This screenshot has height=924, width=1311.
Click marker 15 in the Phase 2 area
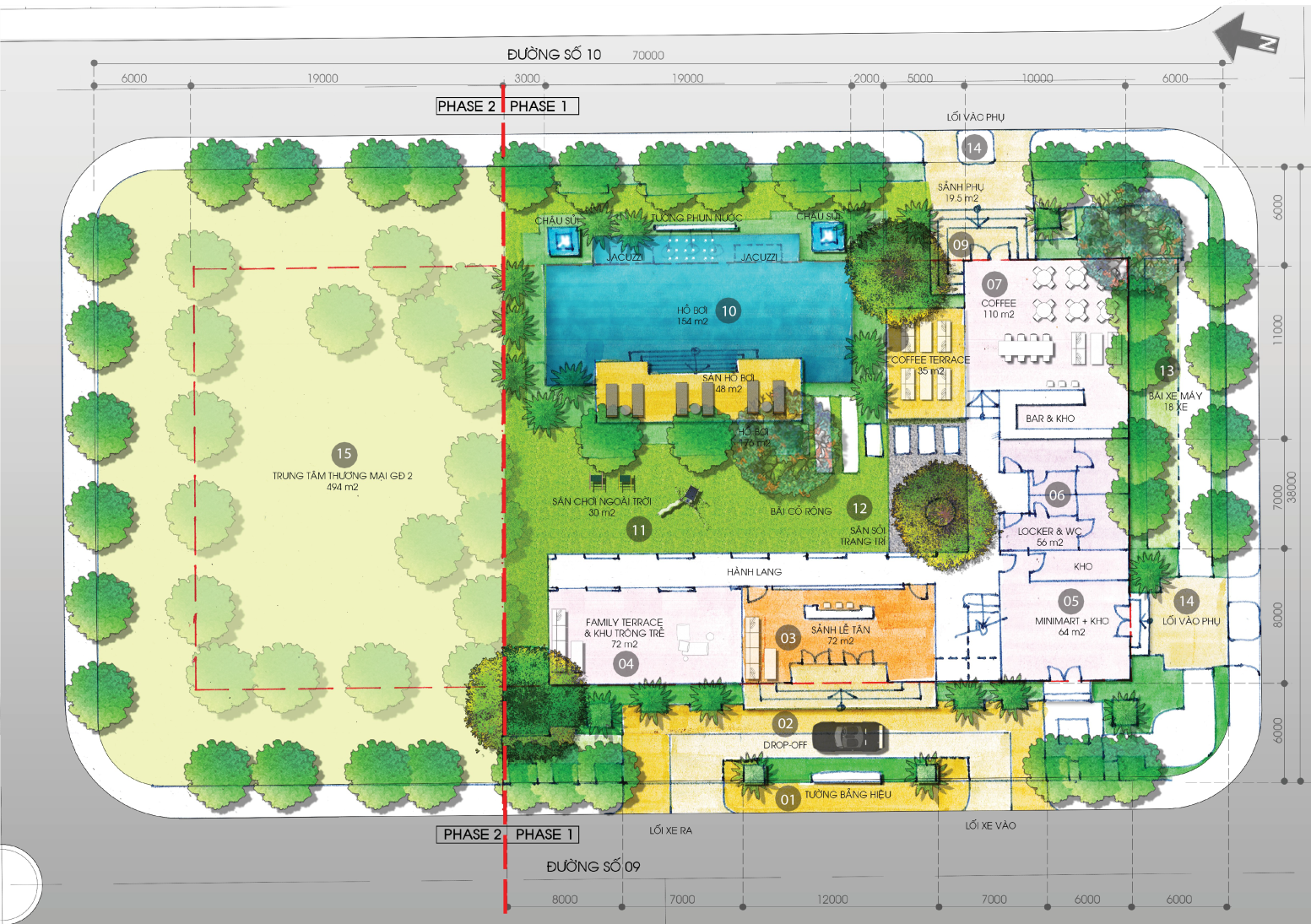344,454
